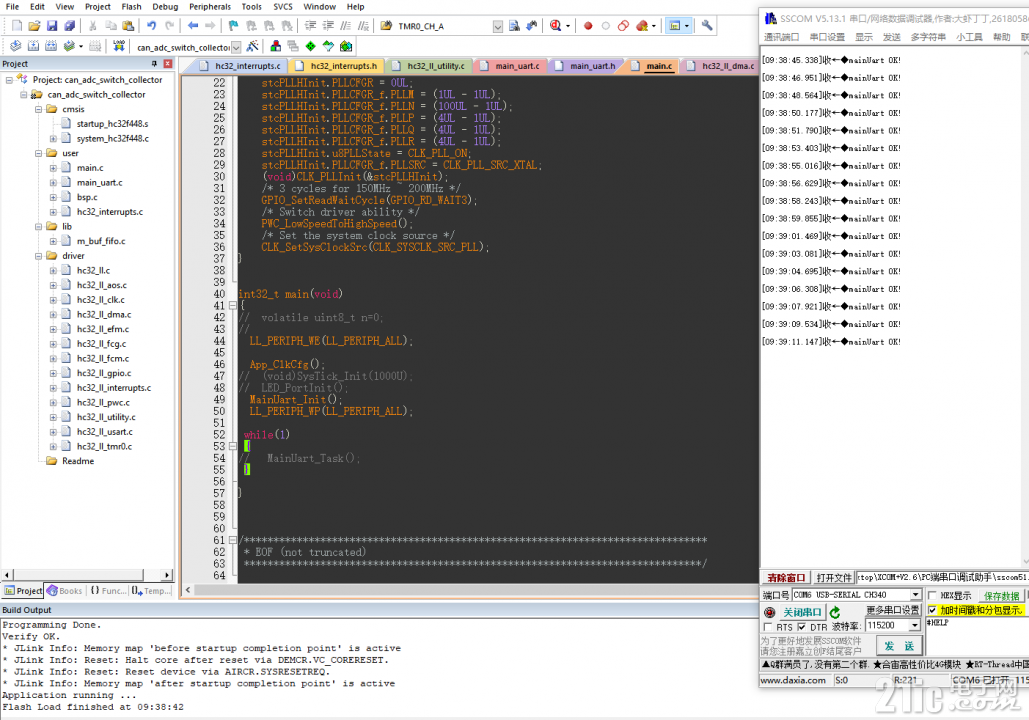The height and width of the screenshot is (720, 1029).
Task: Collapse the cmsis folder in project tree
Action: coord(39,109)
